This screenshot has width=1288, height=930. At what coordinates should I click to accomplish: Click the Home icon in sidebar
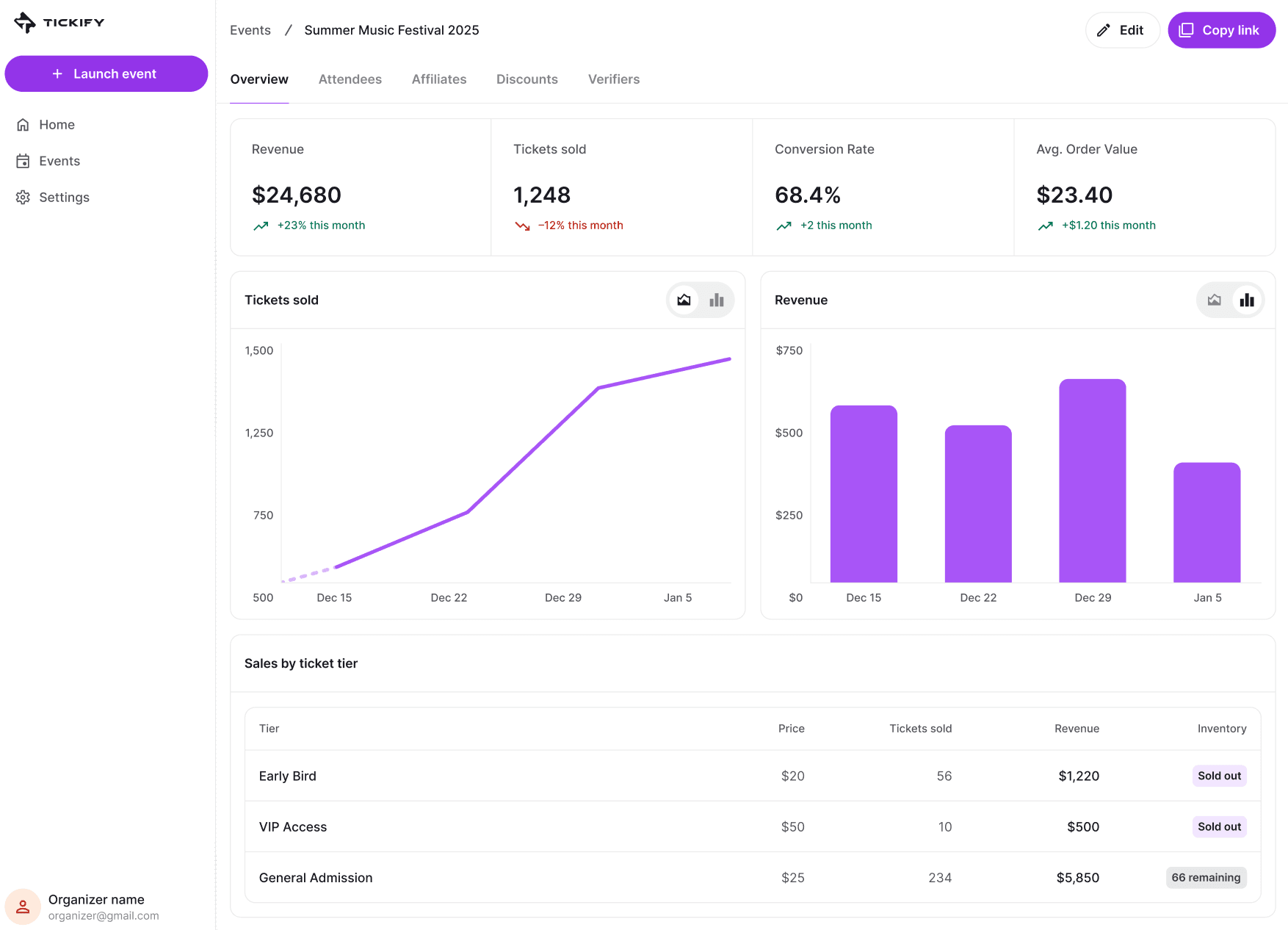[x=23, y=125]
